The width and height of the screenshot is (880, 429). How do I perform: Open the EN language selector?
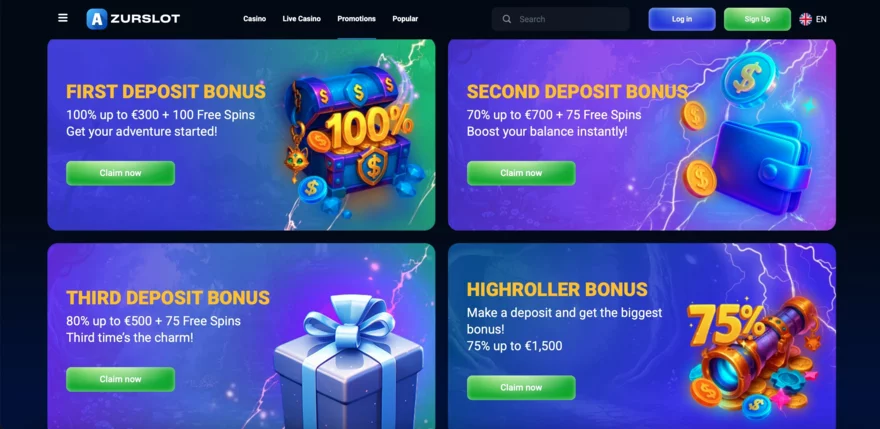pos(821,19)
